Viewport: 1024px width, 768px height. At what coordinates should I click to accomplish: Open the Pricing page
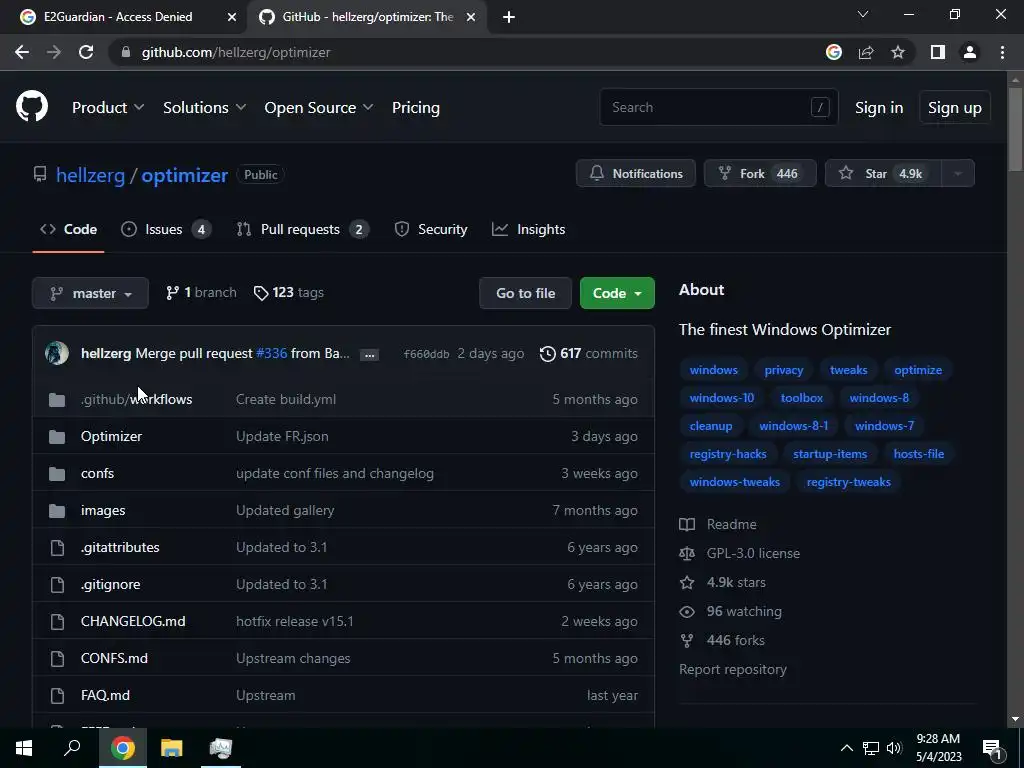[415, 108]
